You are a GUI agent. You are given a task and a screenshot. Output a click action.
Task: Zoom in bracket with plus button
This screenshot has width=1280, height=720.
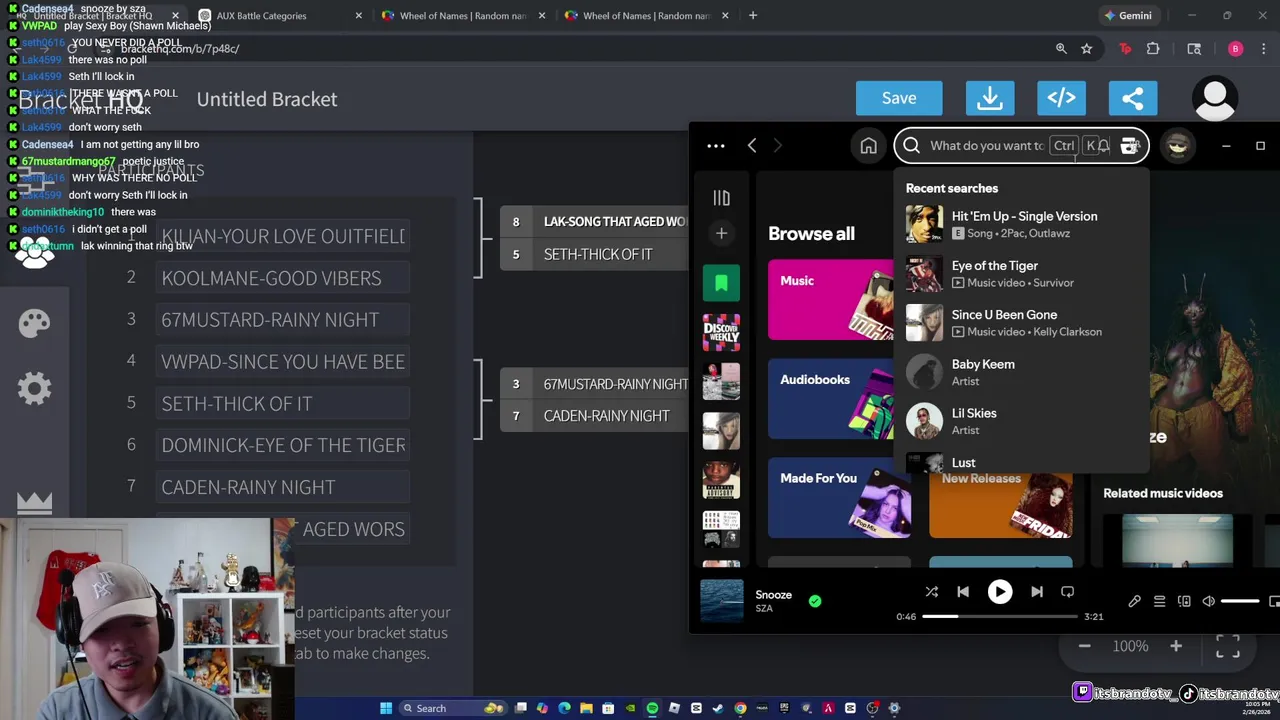pos(1176,647)
